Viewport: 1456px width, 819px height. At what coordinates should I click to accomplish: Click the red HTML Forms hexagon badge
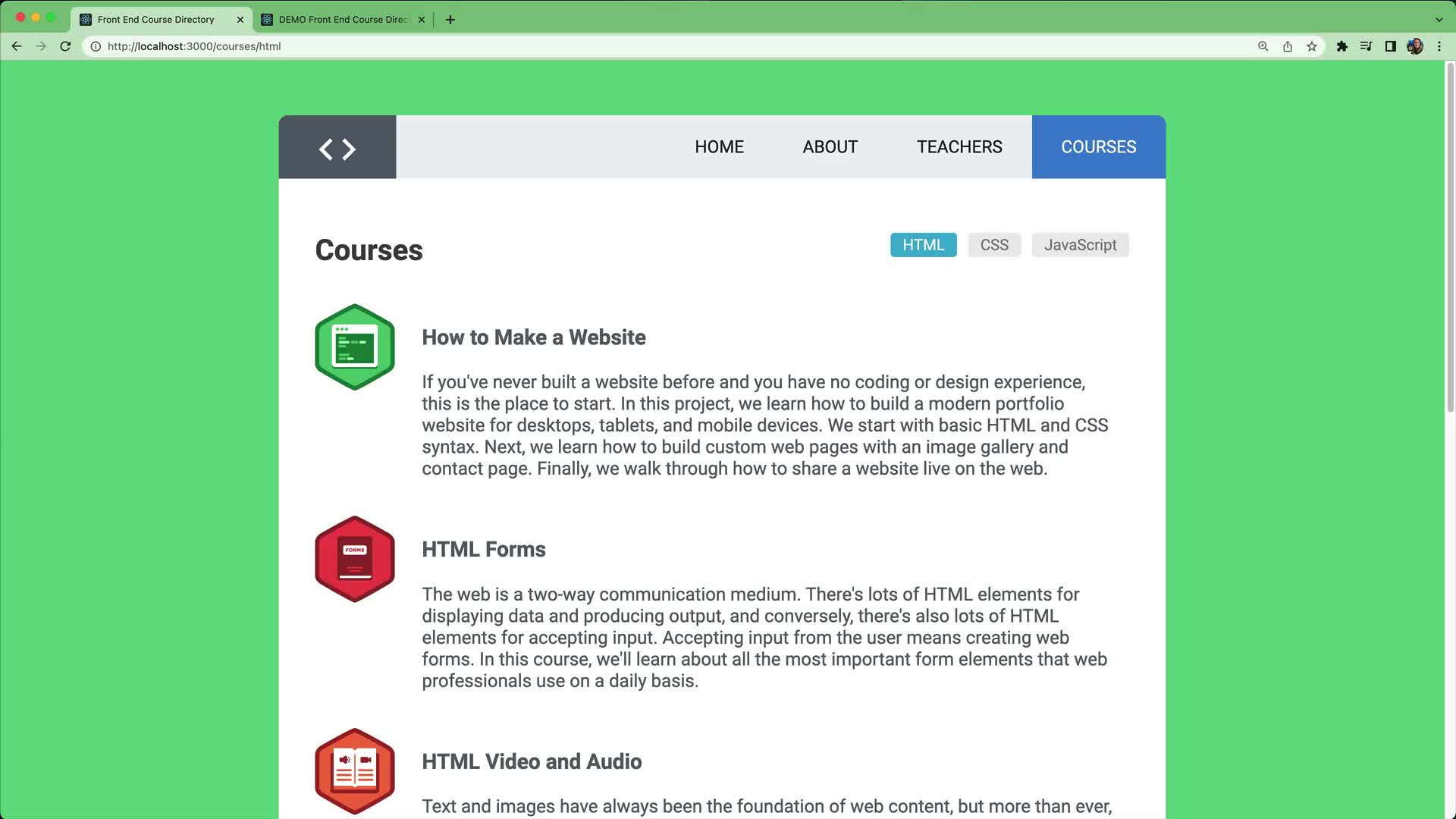355,560
